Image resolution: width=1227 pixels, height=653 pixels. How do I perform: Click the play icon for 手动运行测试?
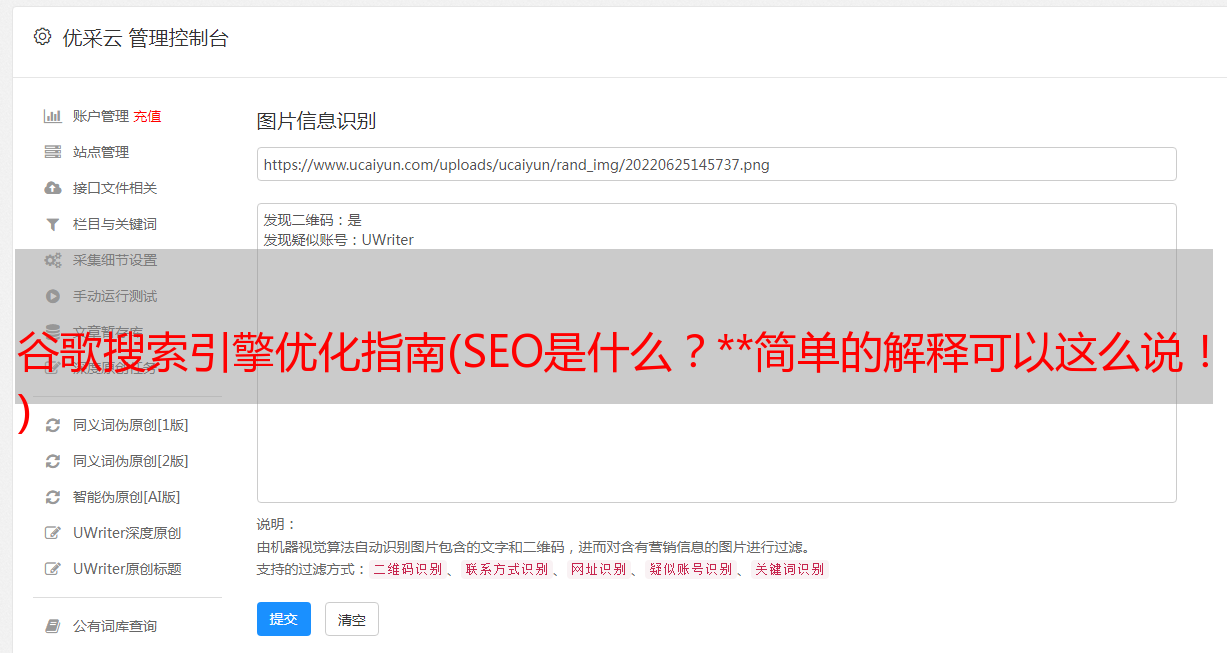pyautogui.click(x=53, y=296)
